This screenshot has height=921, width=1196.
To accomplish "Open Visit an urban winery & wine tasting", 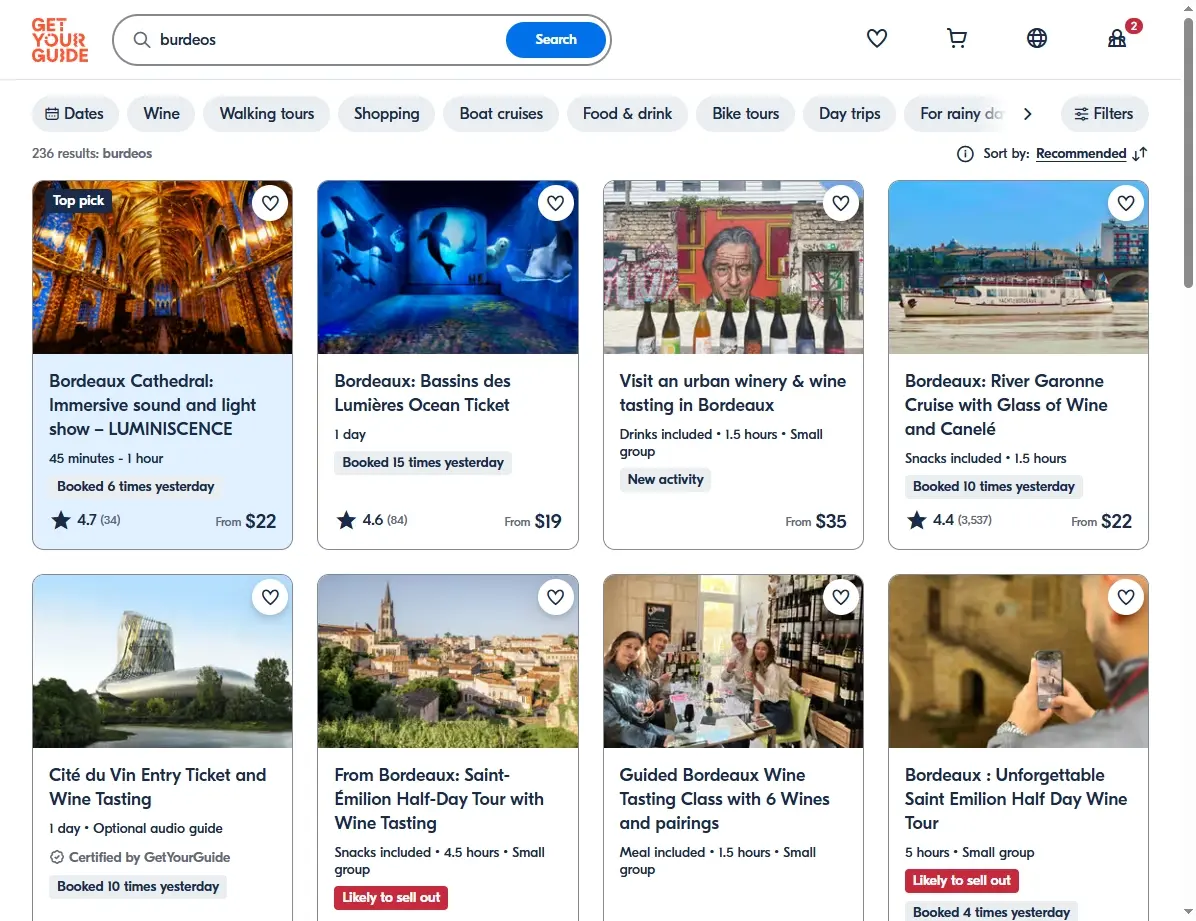I will point(732,393).
